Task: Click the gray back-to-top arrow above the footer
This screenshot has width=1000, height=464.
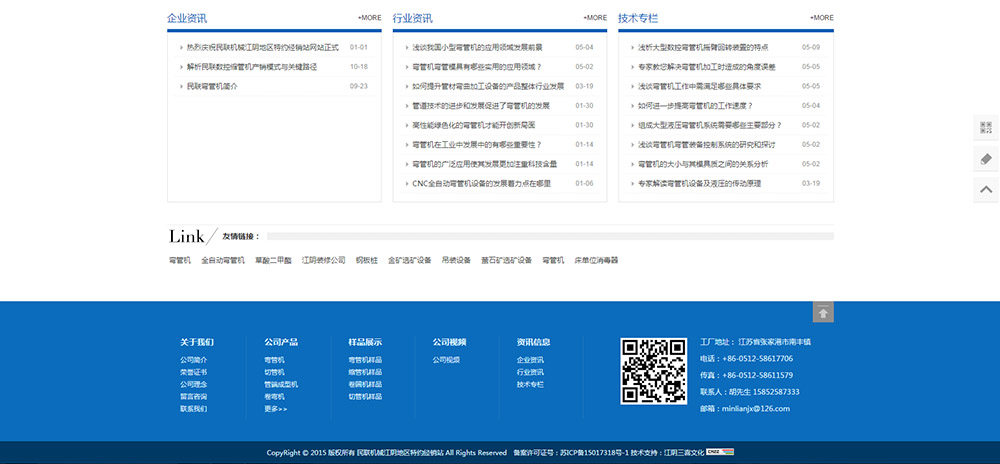Action: pos(823,313)
